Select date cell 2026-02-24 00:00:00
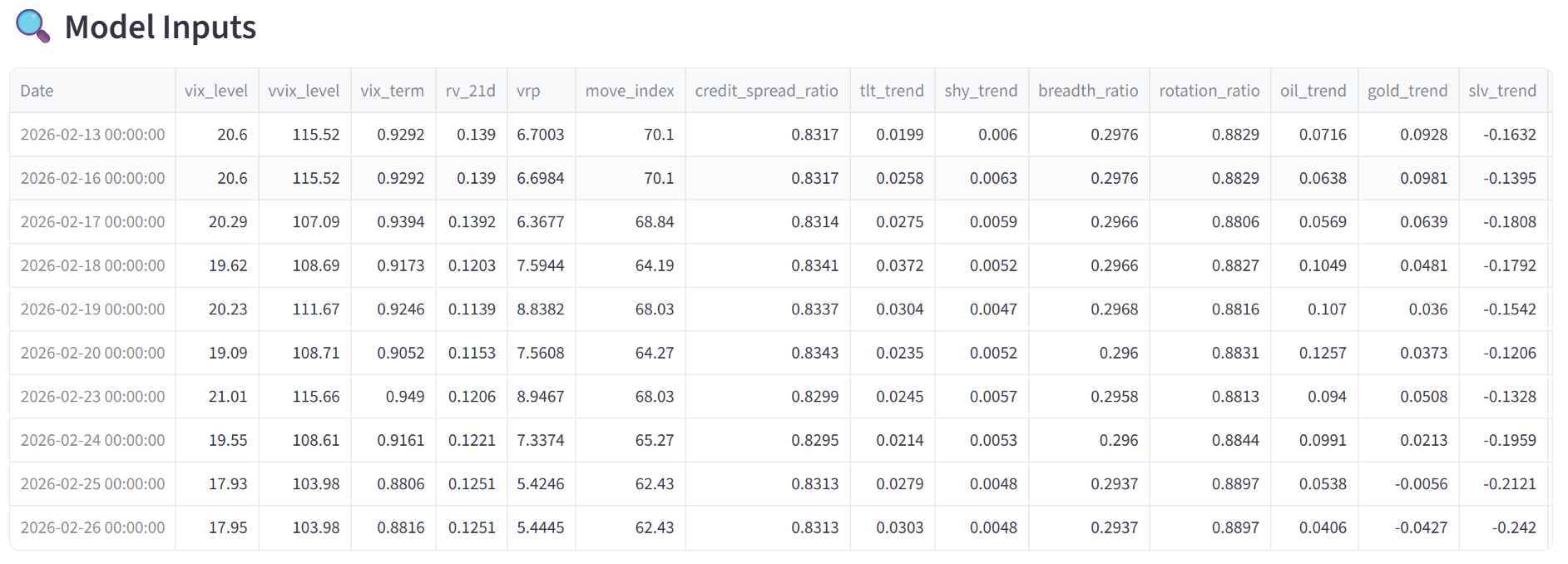 [x=92, y=440]
